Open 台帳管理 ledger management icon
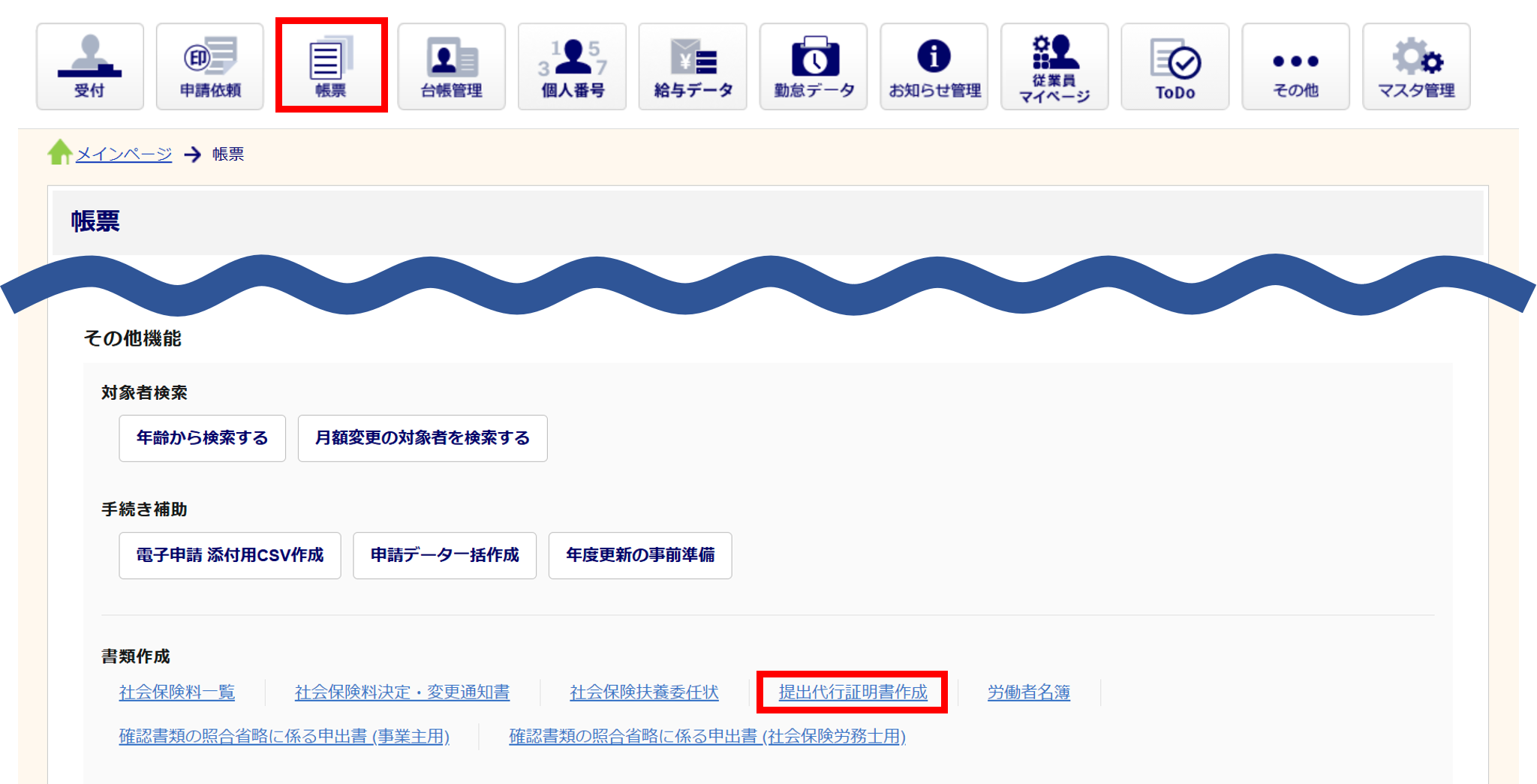The width and height of the screenshot is (1537, 784). pos(451,67)
